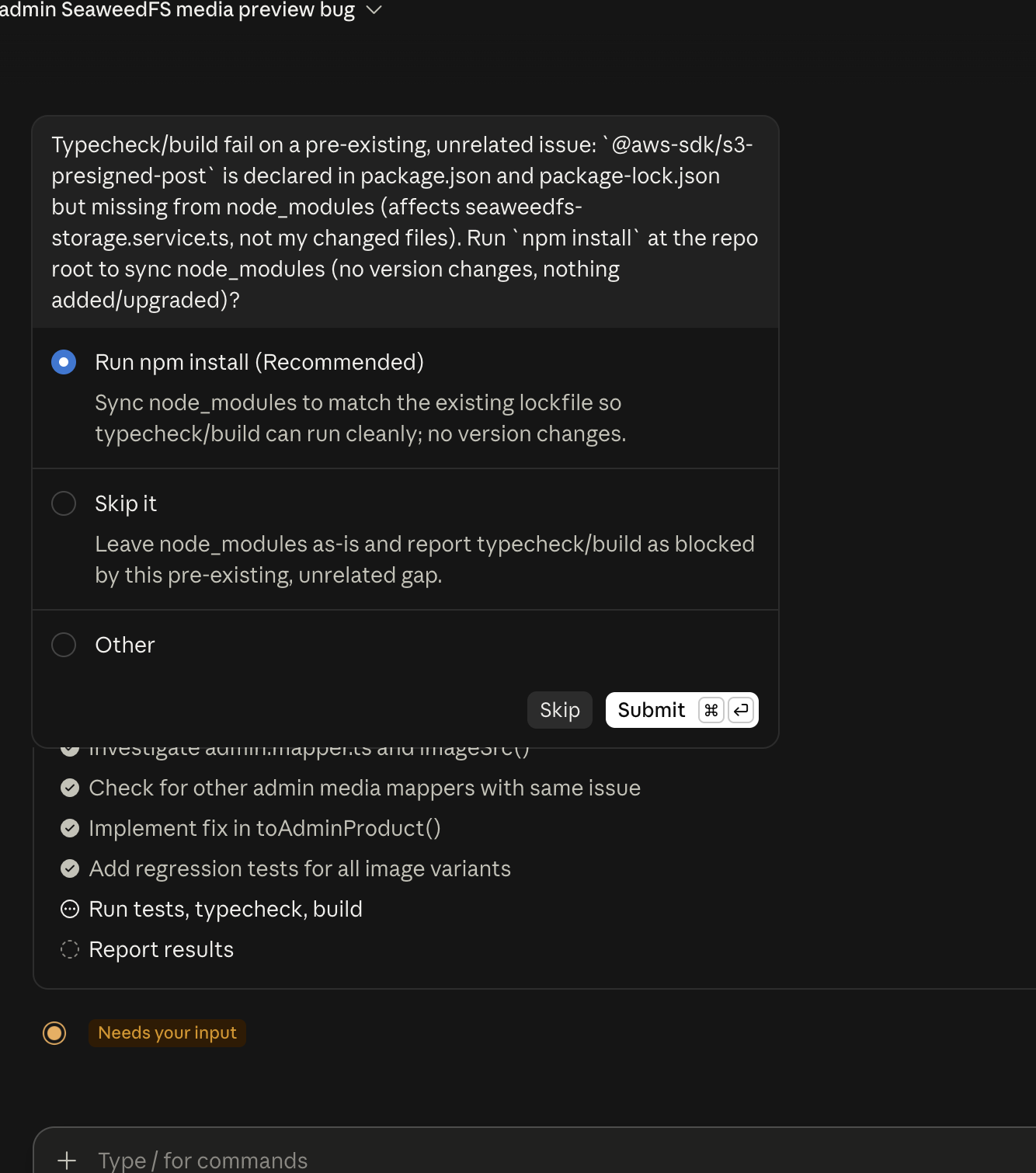The height and width of the screenshot is (1173, 1036).
Task: Click the Needs your input badge
Action: tap(167, 1033)
